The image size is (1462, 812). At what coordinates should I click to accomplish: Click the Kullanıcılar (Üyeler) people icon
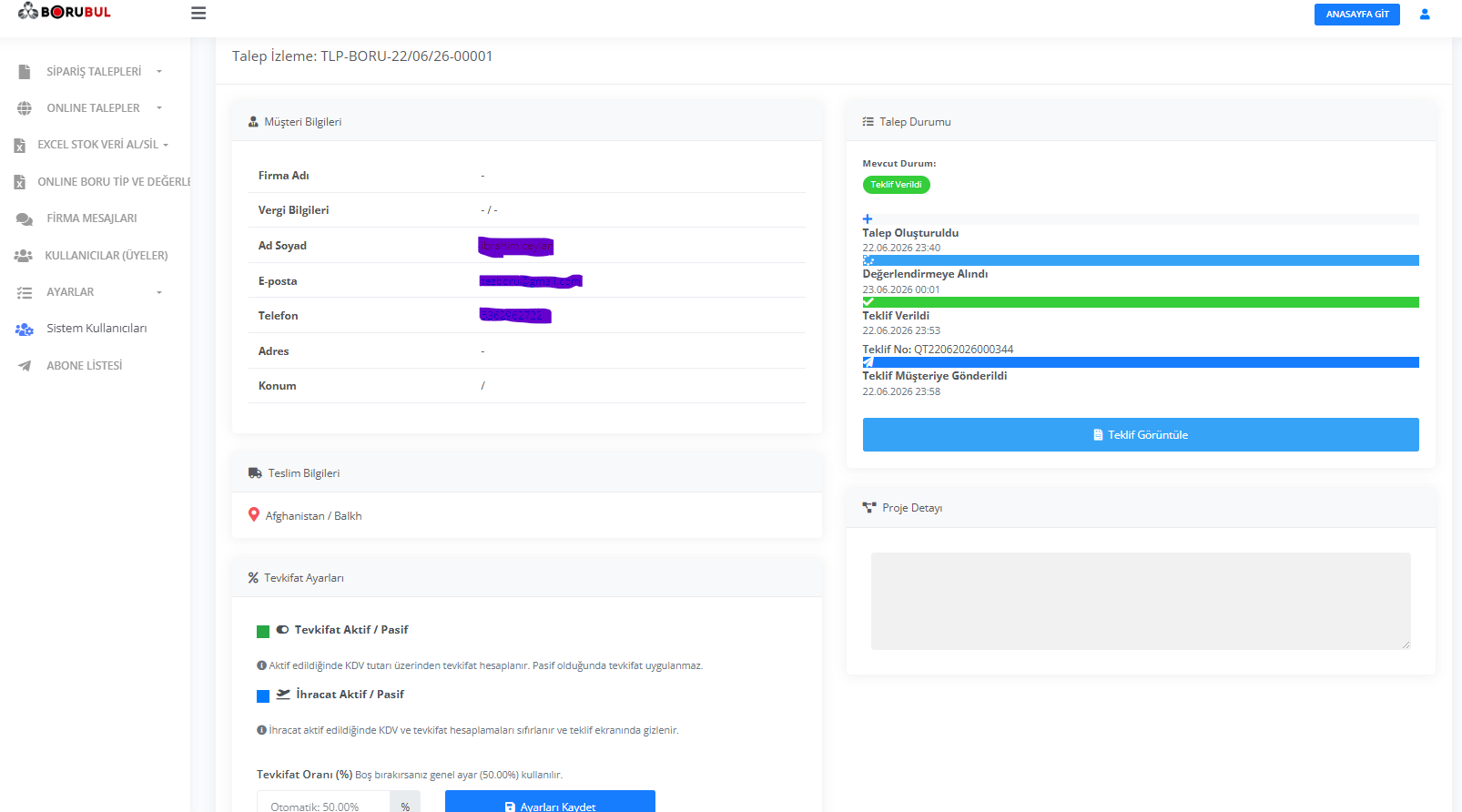click(x=24, y=256)
